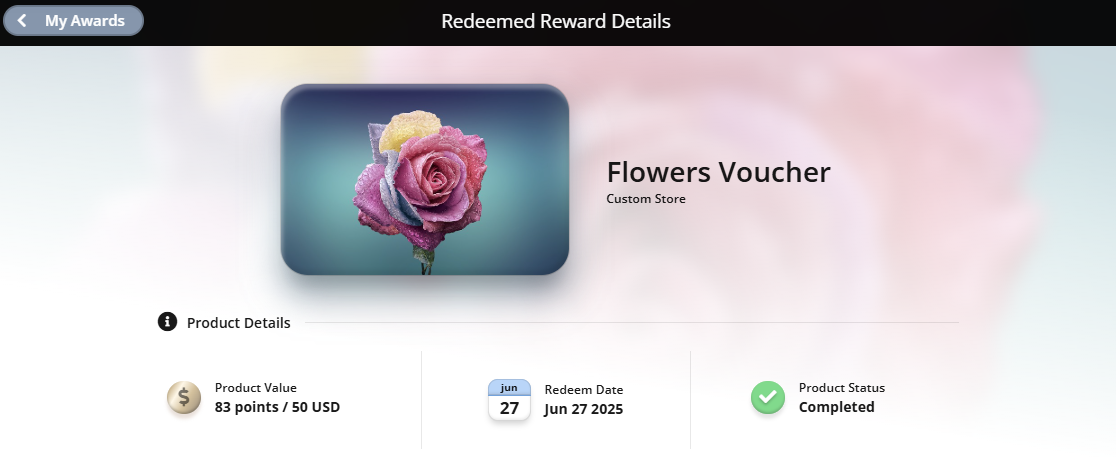Click the Product Value label
The height and width of the screenshot is (457, 1116).
256,388
